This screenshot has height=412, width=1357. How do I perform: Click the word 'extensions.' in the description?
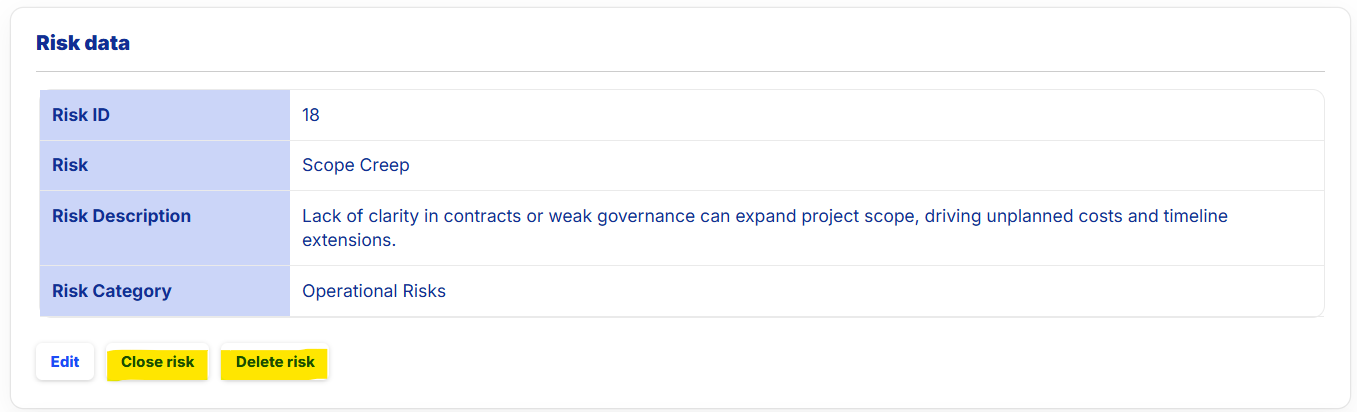point(349,241)
